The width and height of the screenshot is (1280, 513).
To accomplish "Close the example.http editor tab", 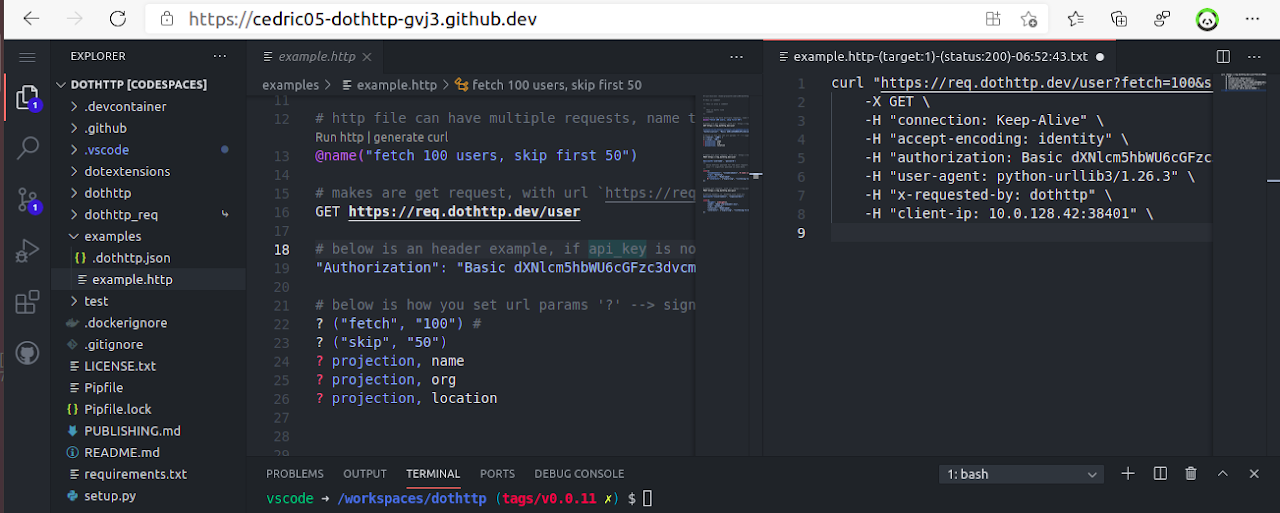I will click(x=366, y=57).
